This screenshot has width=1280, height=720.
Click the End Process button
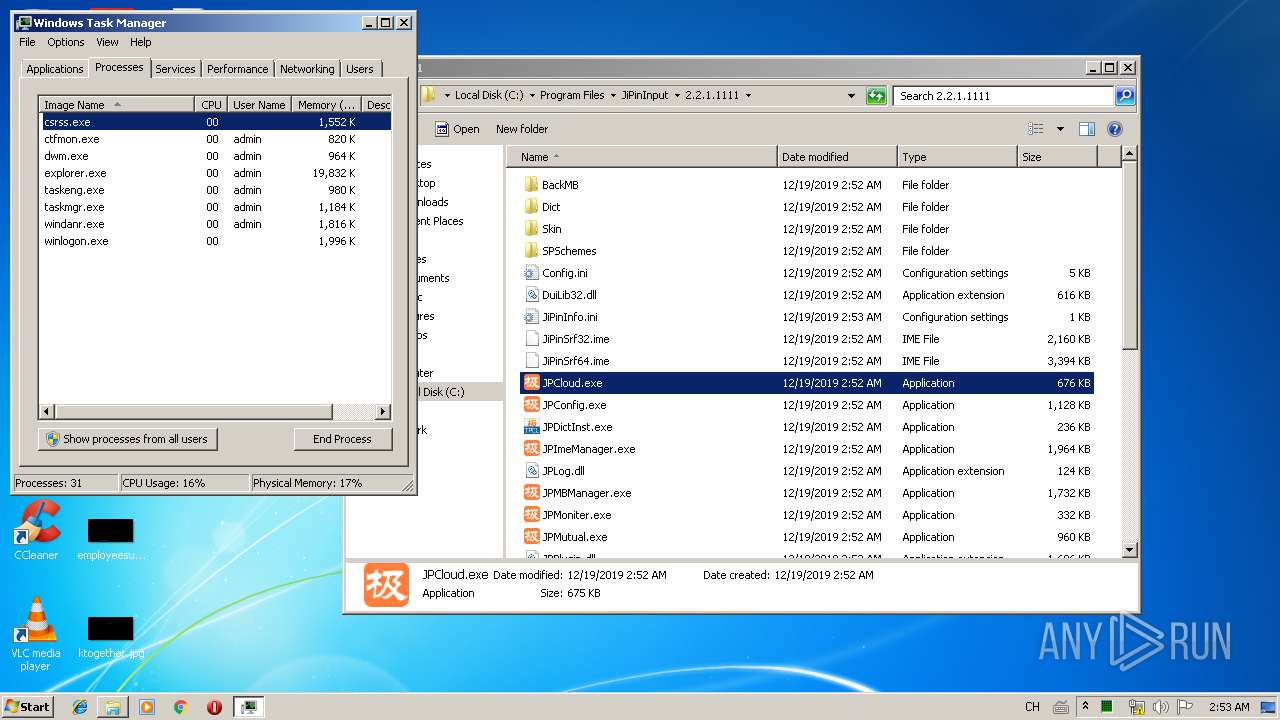pos(342,439)
